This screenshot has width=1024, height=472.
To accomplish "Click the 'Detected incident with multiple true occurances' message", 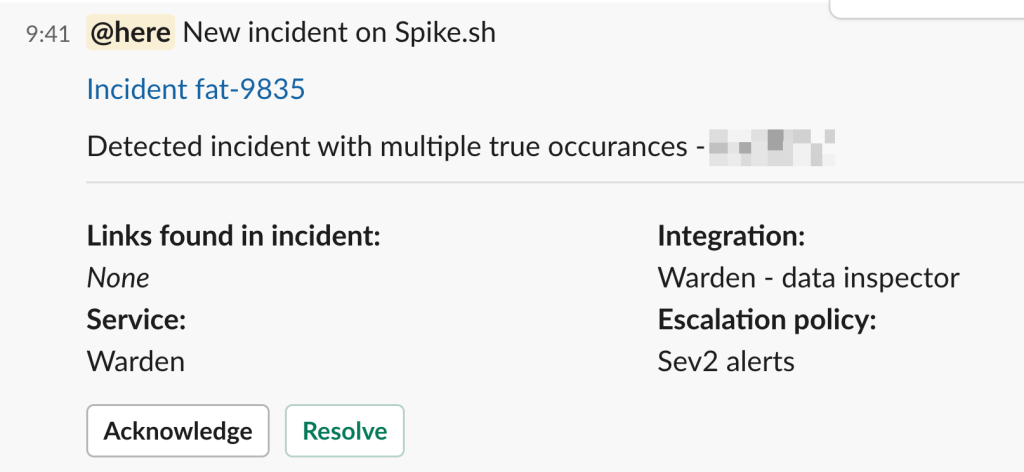I will [x=386, y=147].
